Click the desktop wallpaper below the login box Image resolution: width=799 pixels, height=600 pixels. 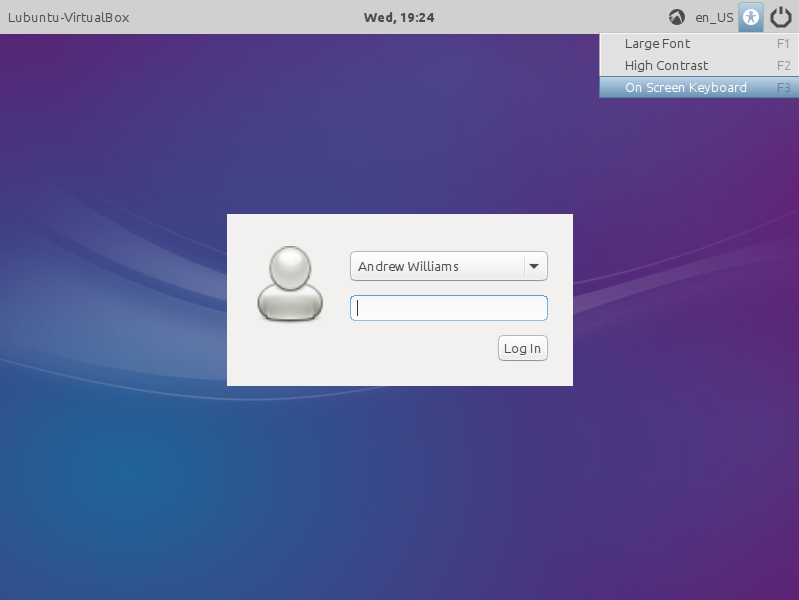pyautogui.click(x=400, y=480)
